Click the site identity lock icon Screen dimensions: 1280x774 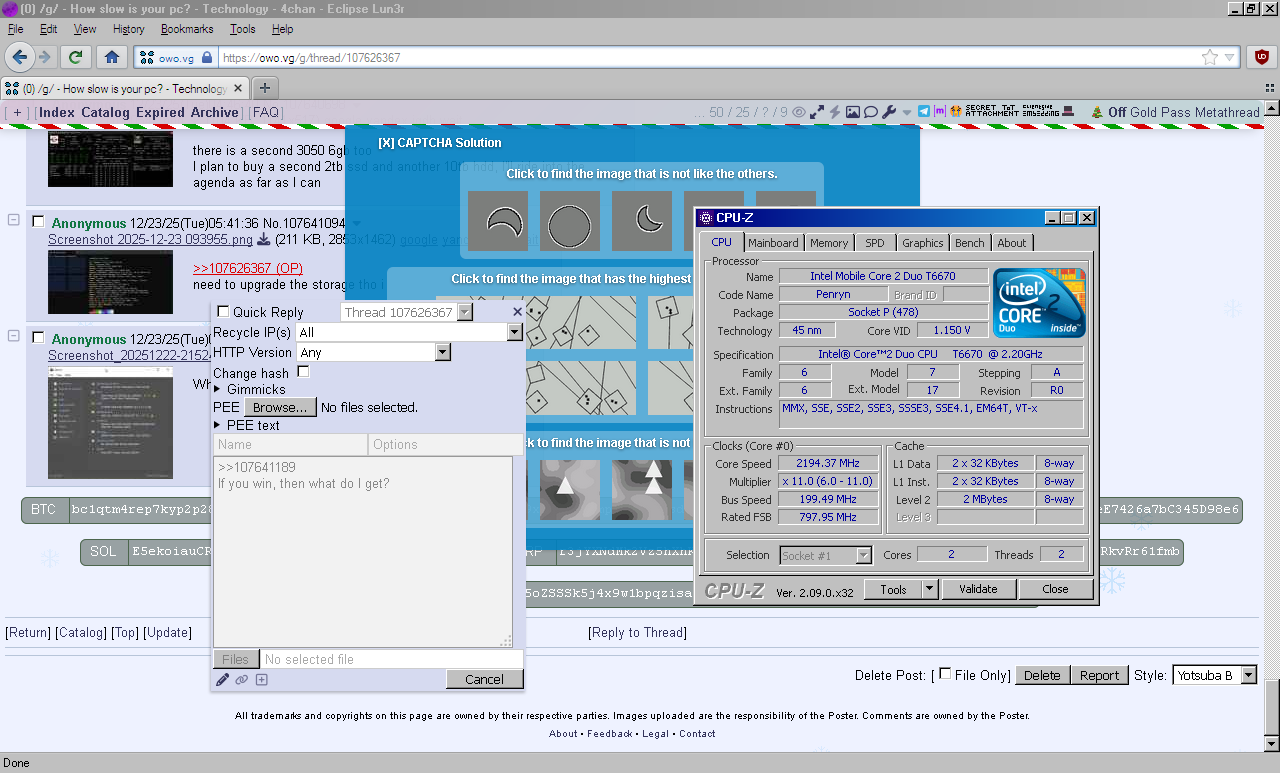pyautogui.click(x=207, y=57)
